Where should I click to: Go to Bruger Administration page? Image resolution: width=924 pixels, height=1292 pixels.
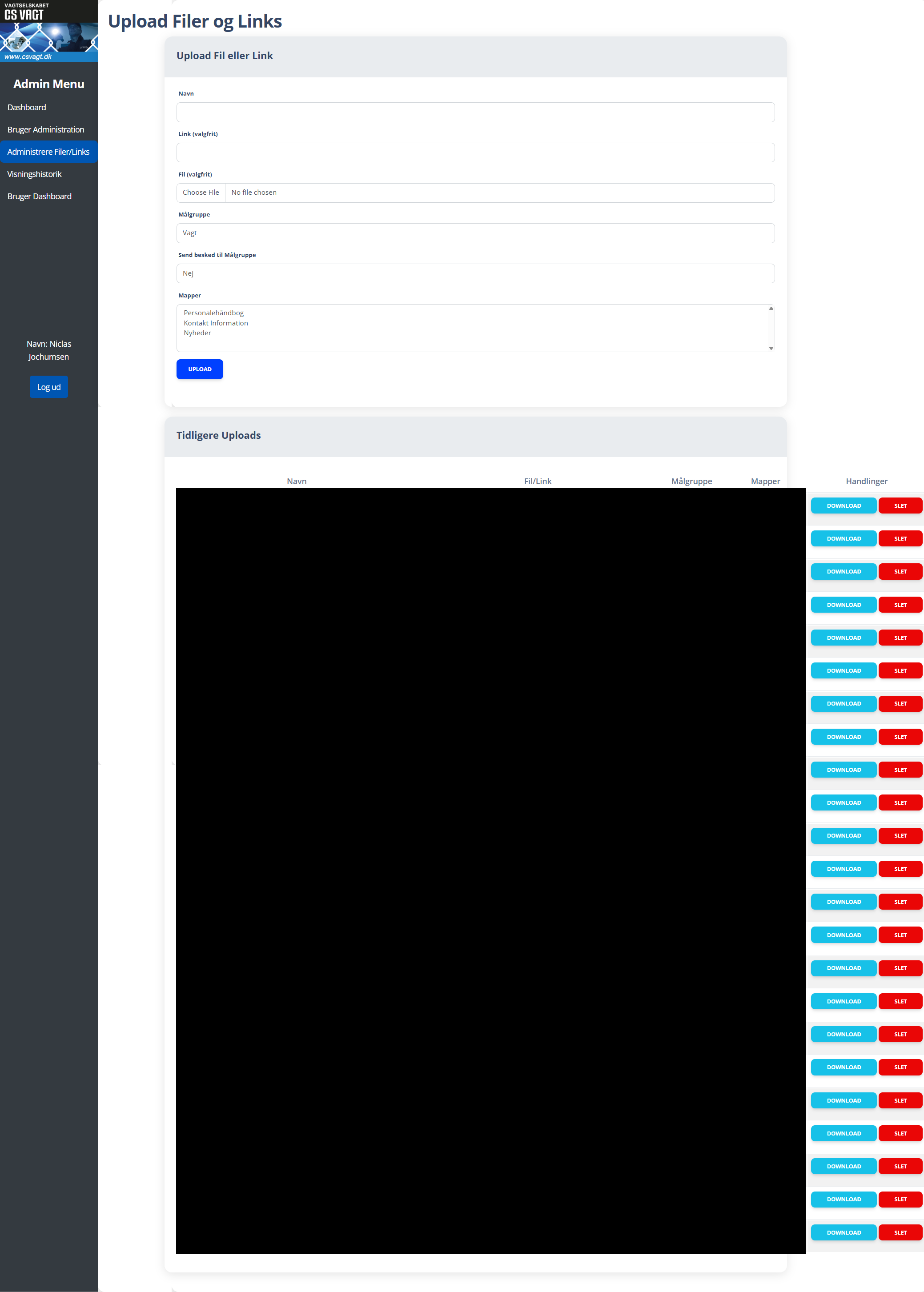click(x=45, y=130)
